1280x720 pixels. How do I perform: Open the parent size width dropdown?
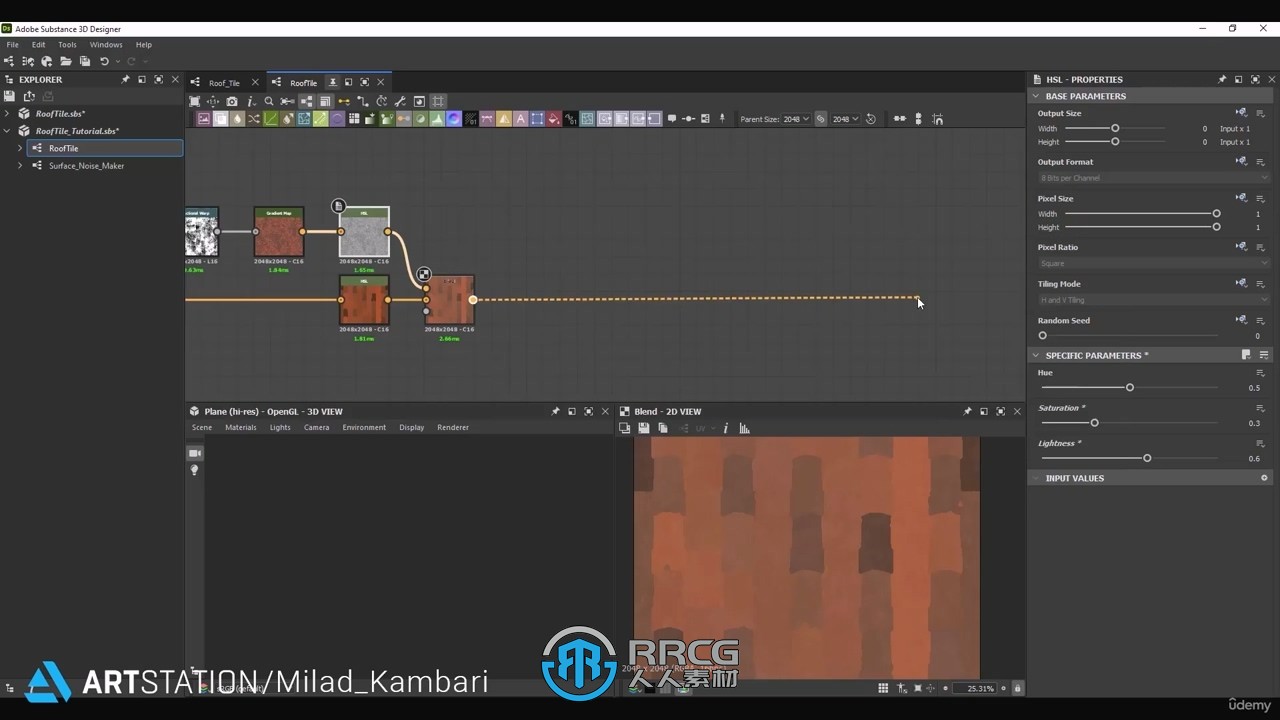click(796, 119)
